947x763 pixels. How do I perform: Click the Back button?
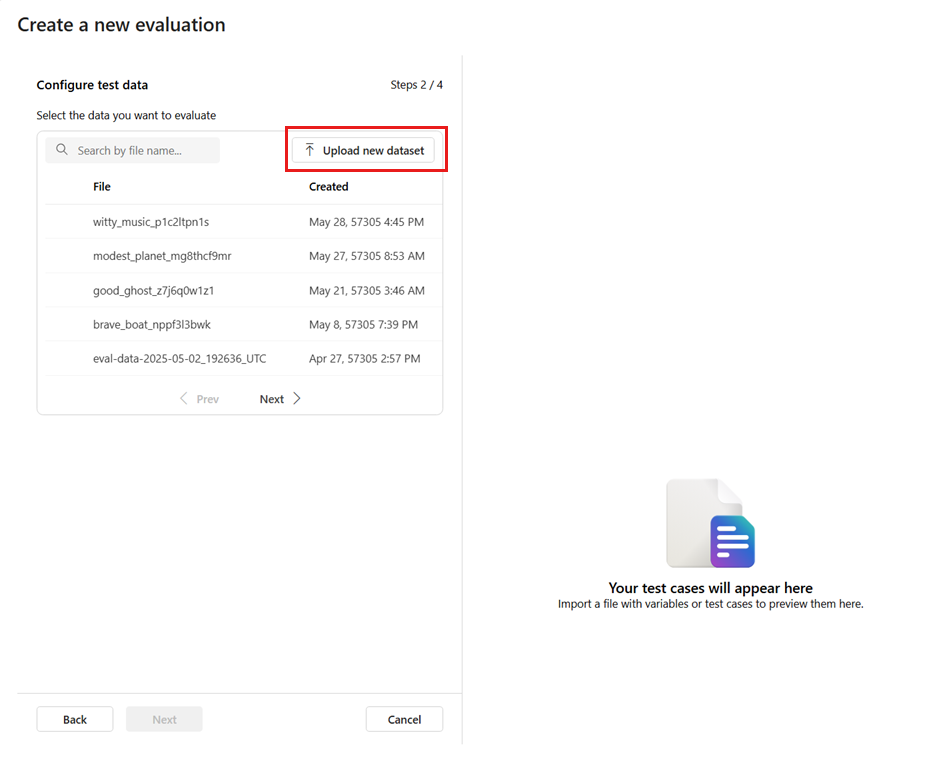coord(75,719)
